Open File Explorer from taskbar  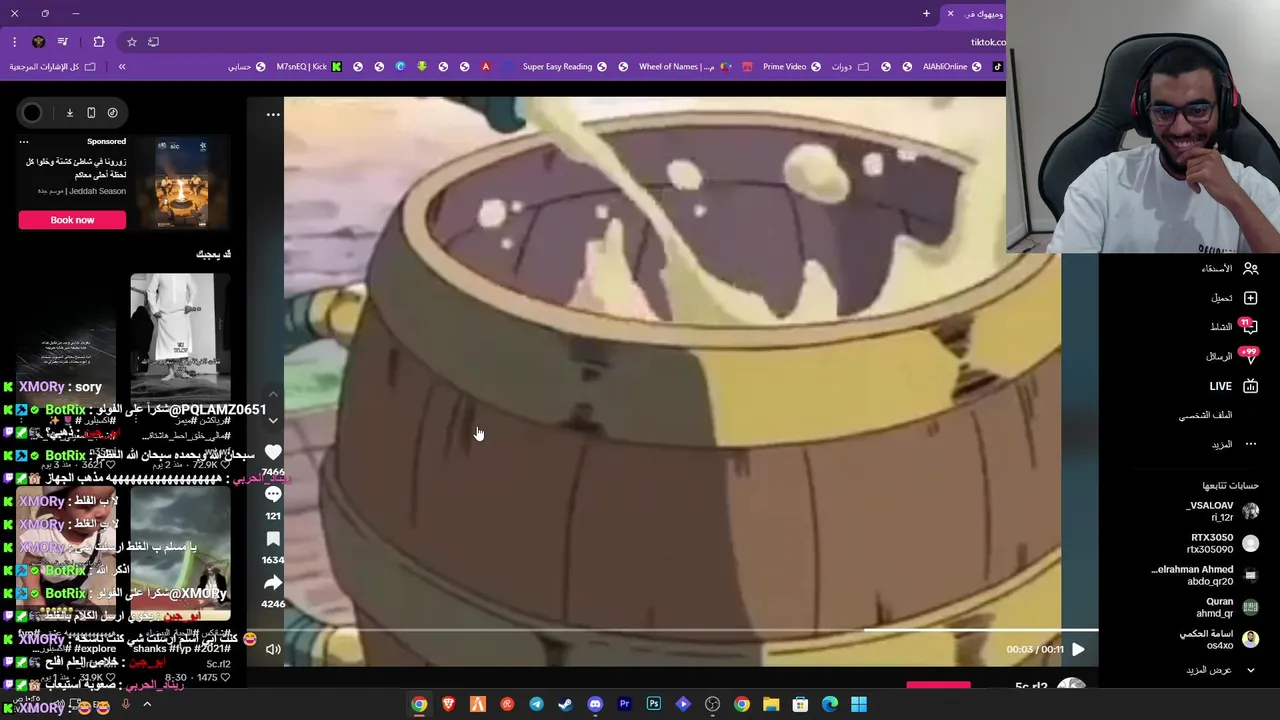point(771,704)
